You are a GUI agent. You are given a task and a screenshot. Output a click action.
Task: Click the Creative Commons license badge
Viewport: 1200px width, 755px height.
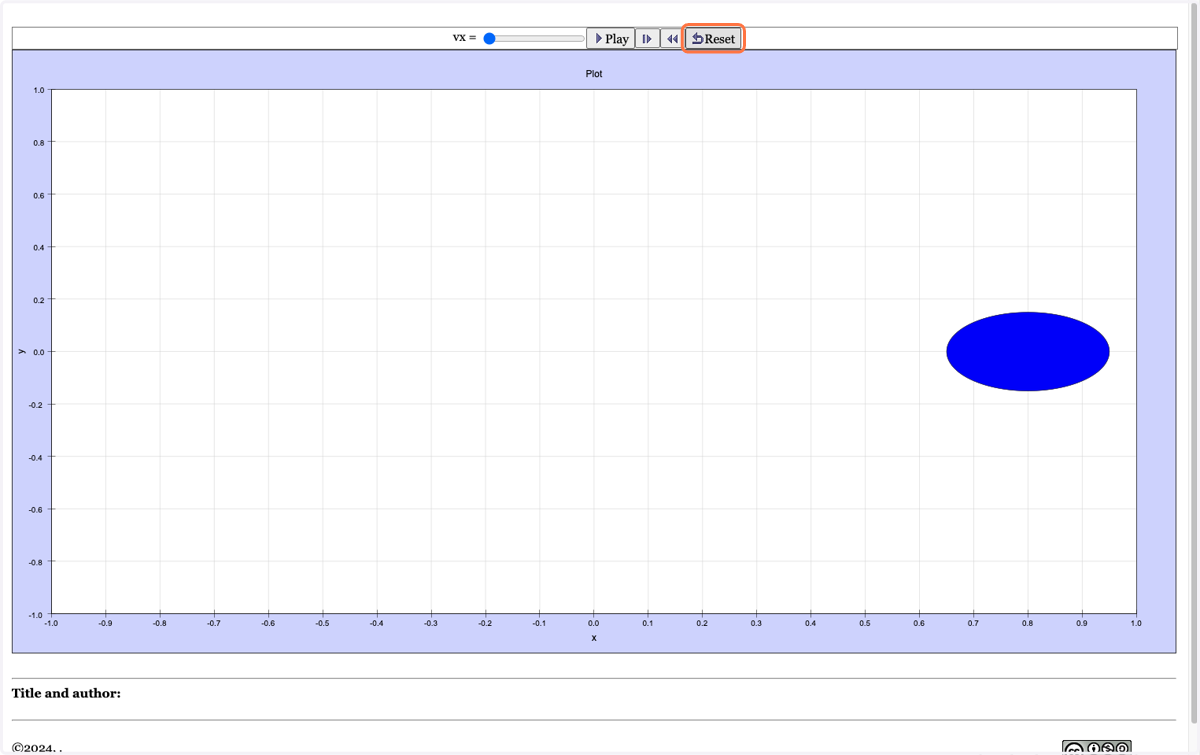click(1096, 747)
